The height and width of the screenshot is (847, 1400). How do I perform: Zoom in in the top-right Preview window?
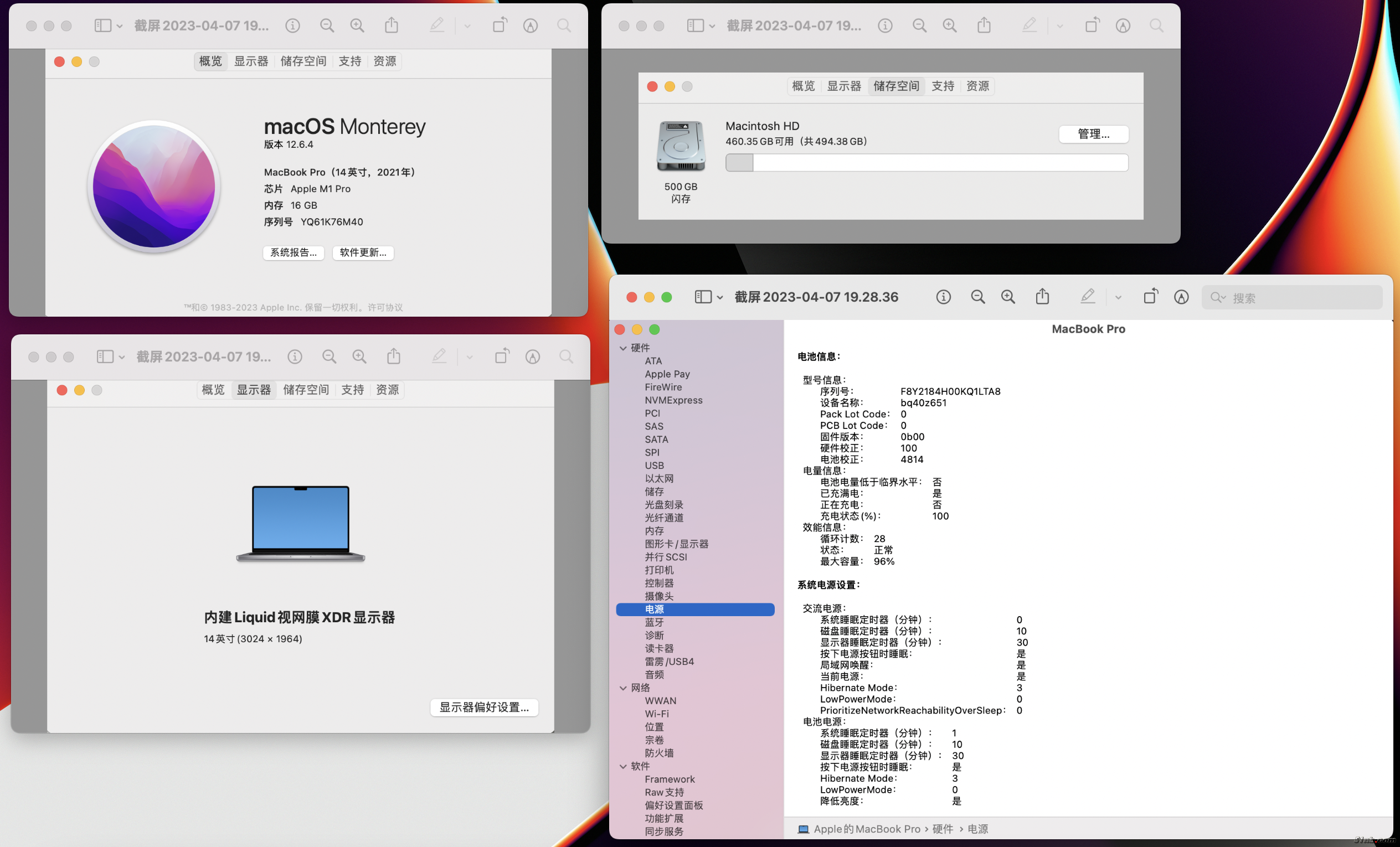tap(949, 25)
